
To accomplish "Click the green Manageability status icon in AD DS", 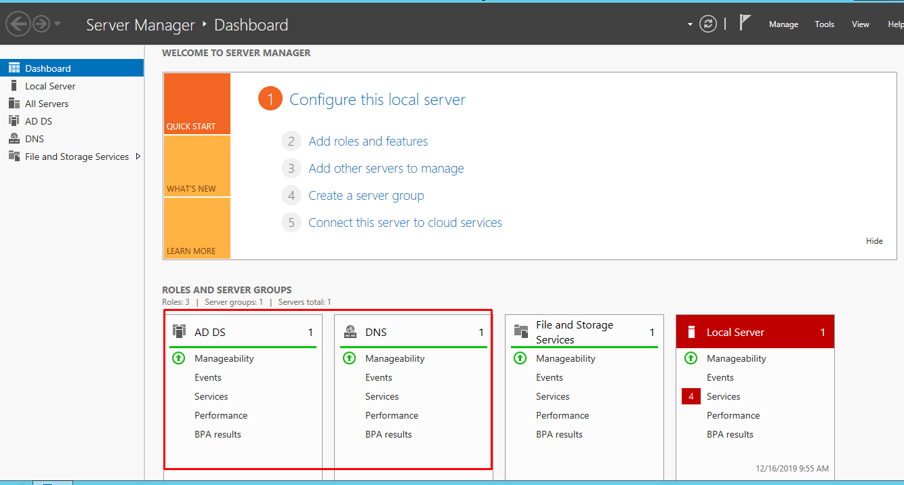I will 179,358.
